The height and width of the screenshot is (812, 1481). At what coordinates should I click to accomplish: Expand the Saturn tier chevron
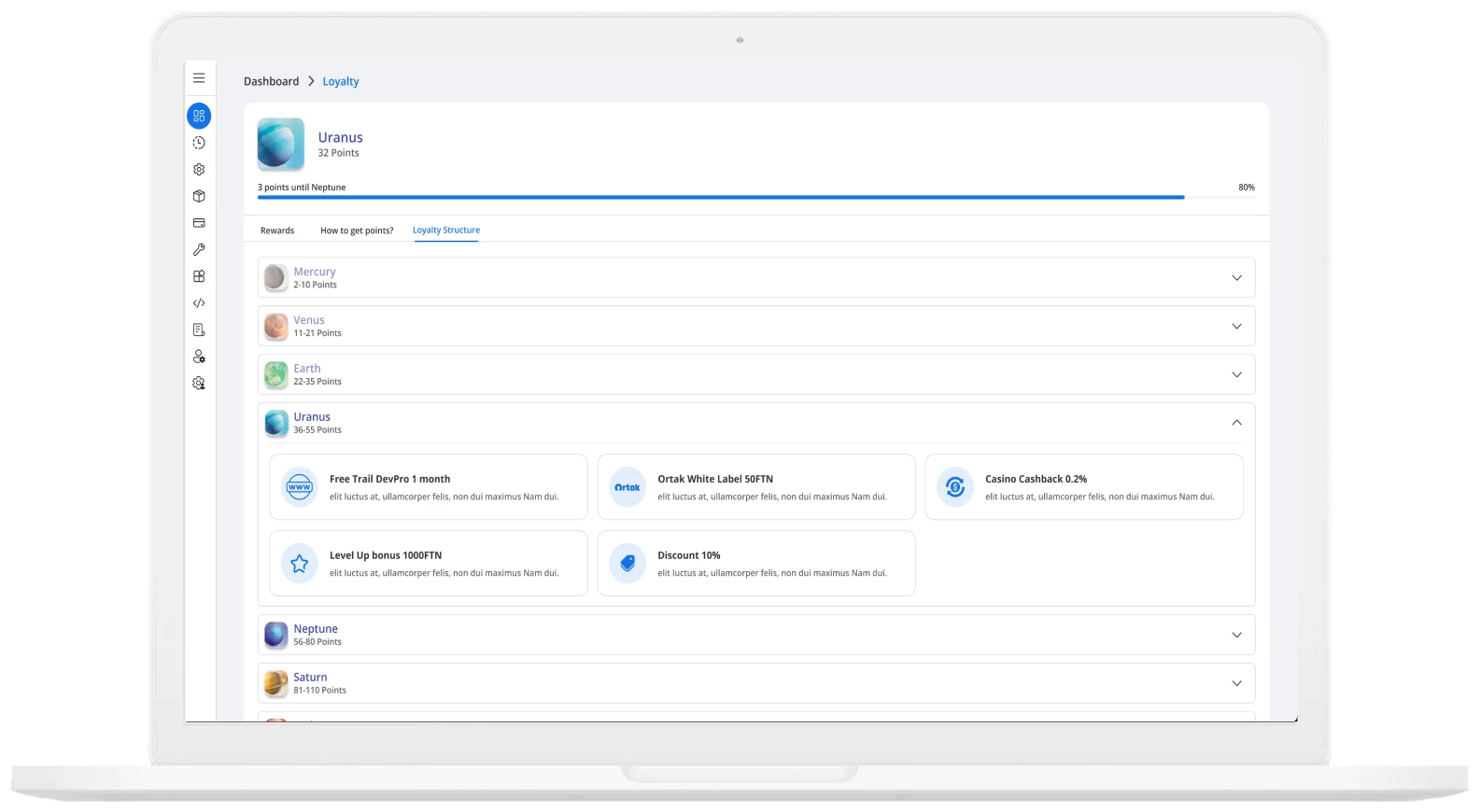pos(1236,684)
